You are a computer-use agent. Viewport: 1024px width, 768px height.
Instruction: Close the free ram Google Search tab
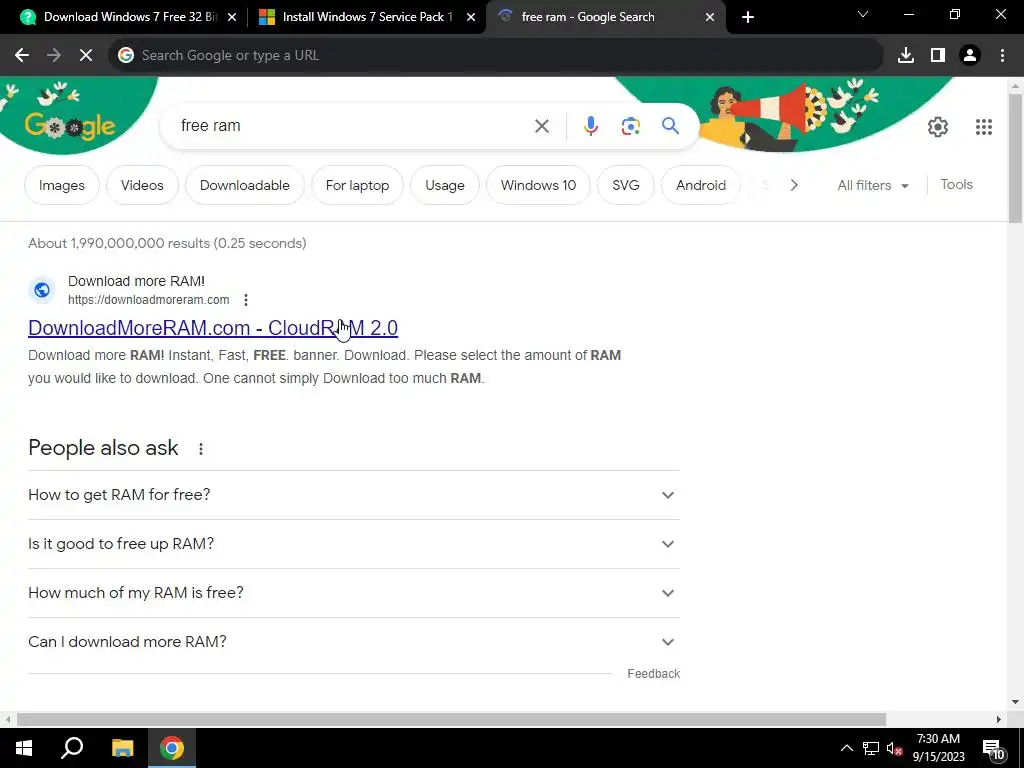click(710, 17)
